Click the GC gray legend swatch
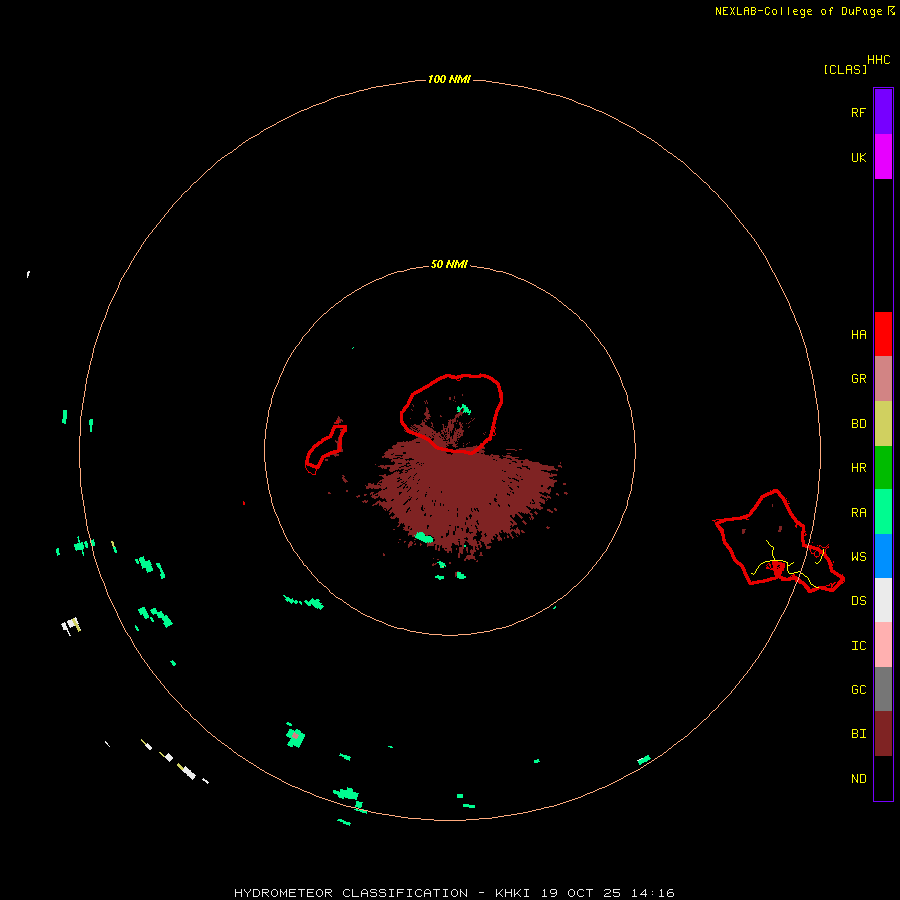Image resolution: width=900 pixels, height=900 pixels. 883,689
